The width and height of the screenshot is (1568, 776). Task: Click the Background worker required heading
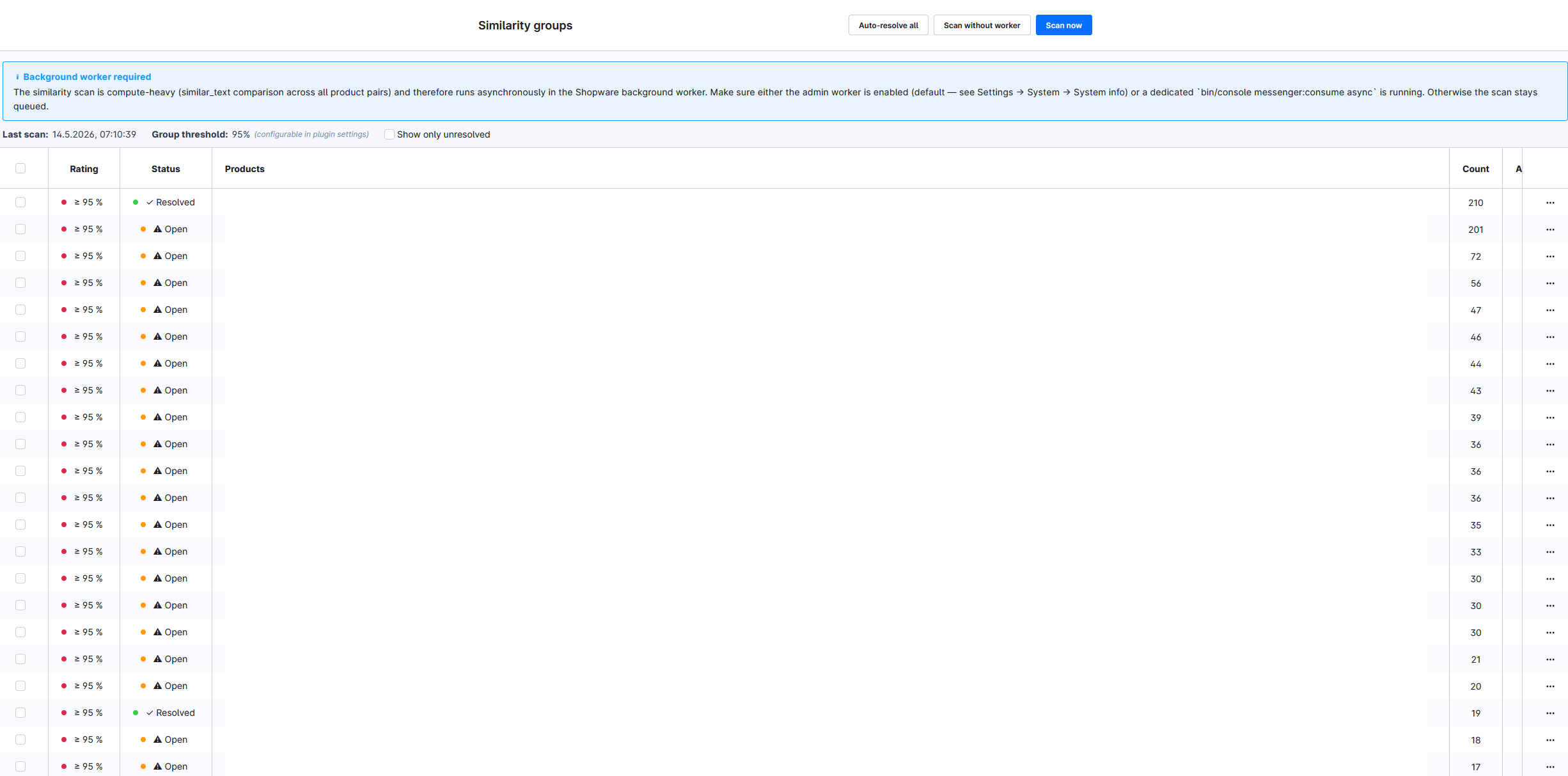87,77
